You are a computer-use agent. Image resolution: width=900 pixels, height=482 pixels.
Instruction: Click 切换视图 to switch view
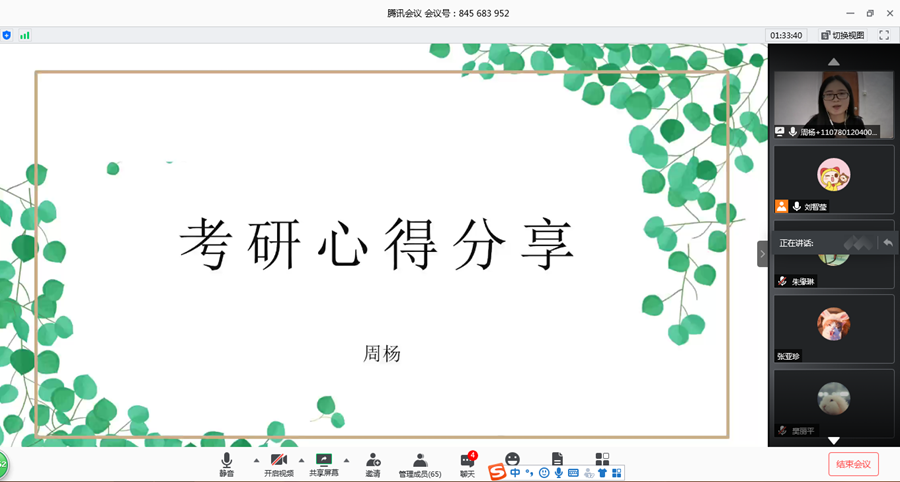coord(842,35)
